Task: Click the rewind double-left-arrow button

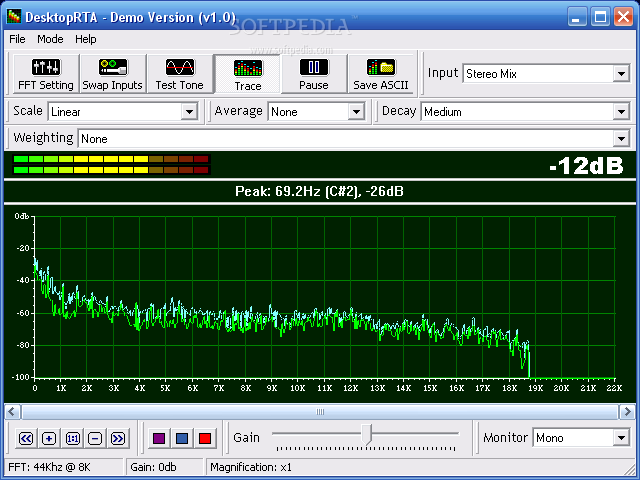Action: coord(27,438)
